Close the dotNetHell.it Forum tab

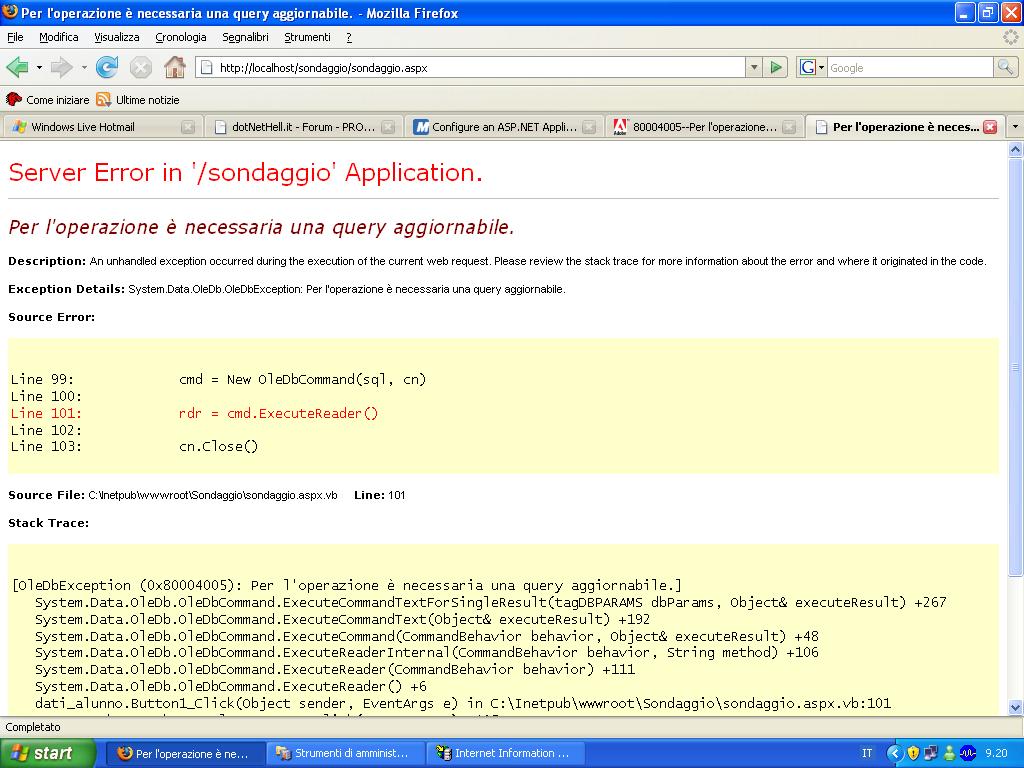pos(388,127)
